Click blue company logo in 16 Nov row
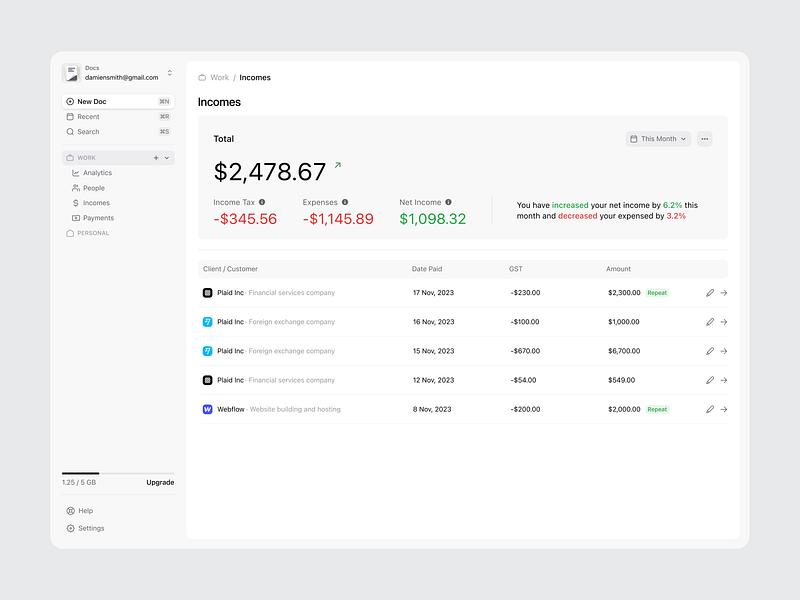Viewport: 800px width, 600px height. point(208,322)
